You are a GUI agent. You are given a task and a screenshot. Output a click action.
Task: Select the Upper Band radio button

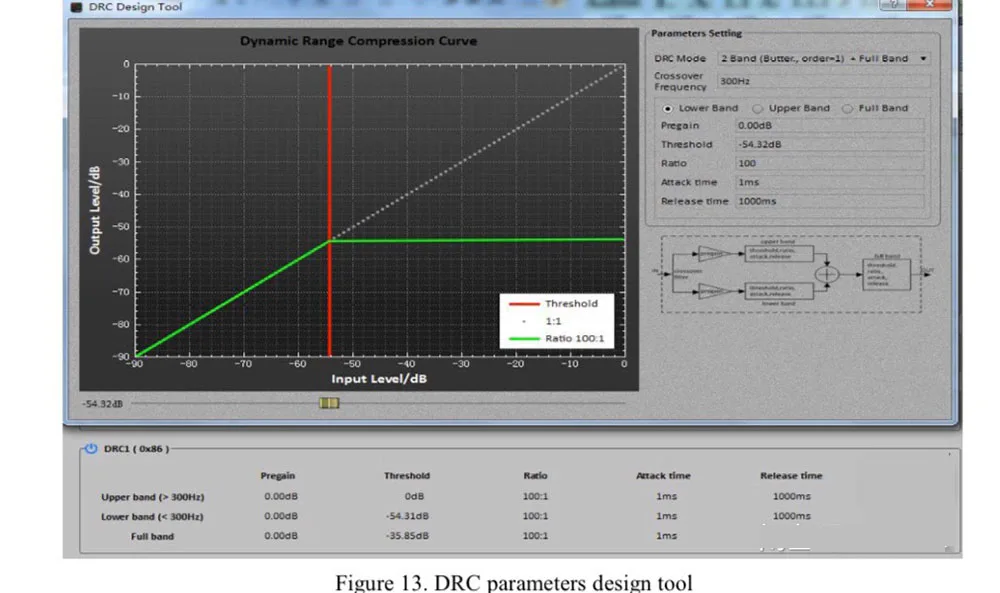(757, 108)
